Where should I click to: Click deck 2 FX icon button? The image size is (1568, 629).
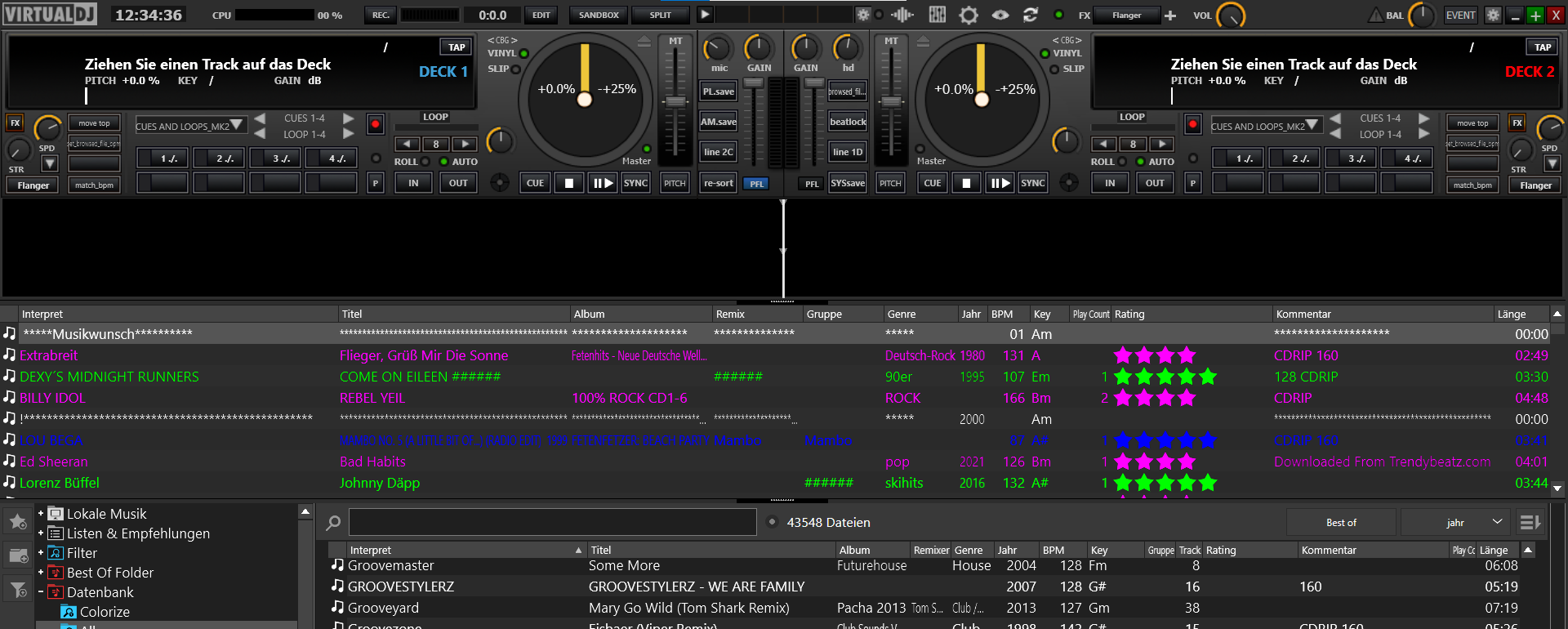click(1517, 123)
